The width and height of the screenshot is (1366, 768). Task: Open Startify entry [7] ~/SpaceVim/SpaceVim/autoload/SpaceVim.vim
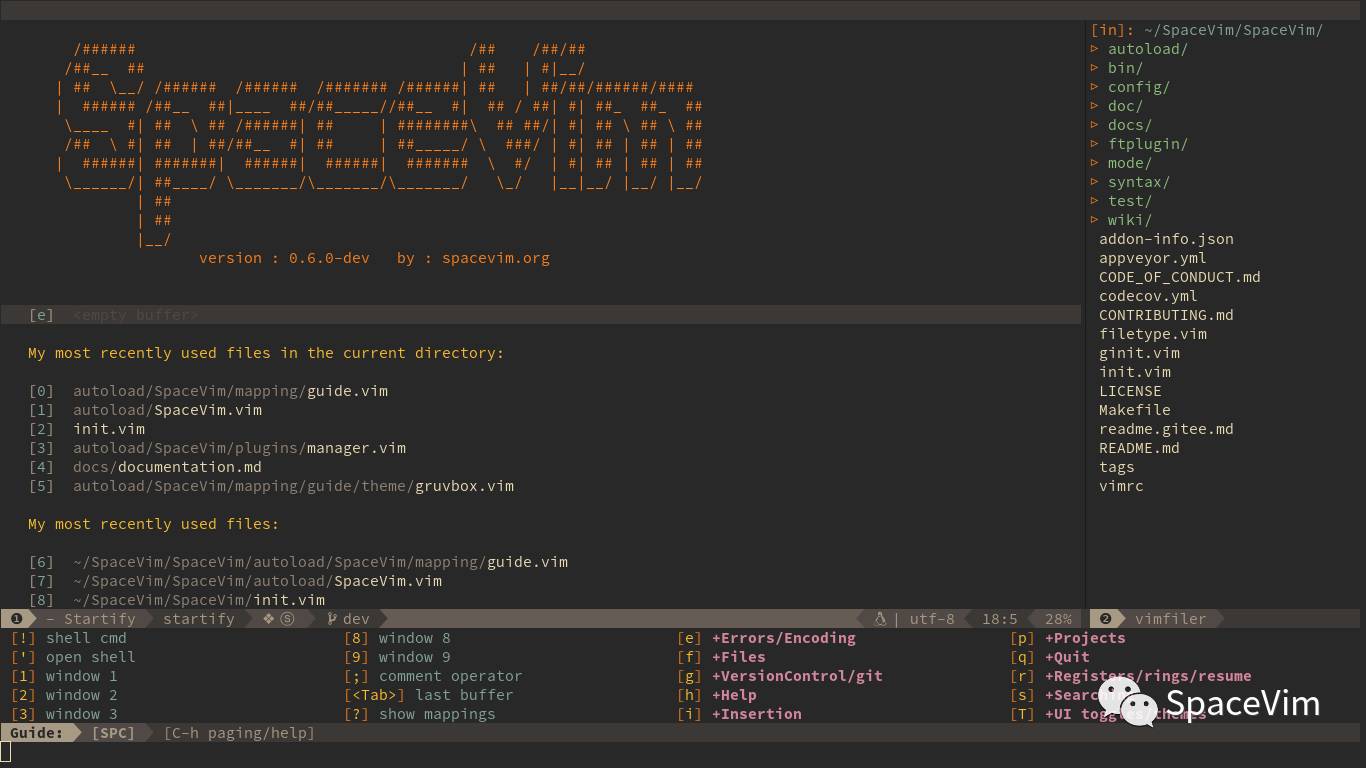235,581
